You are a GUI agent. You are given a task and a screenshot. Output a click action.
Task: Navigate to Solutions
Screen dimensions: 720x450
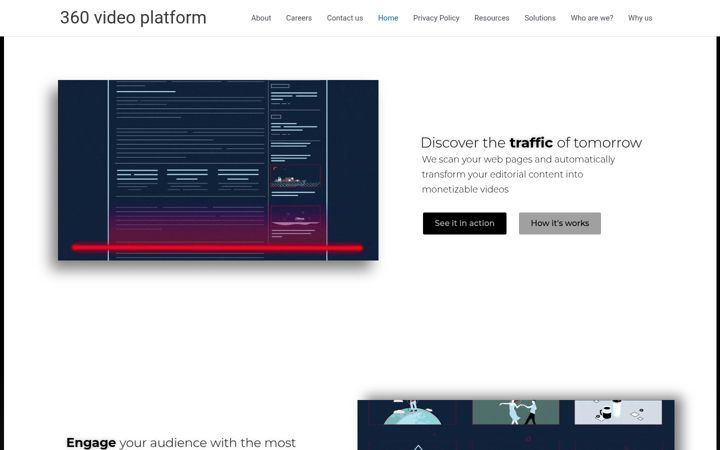coord(540,18)
